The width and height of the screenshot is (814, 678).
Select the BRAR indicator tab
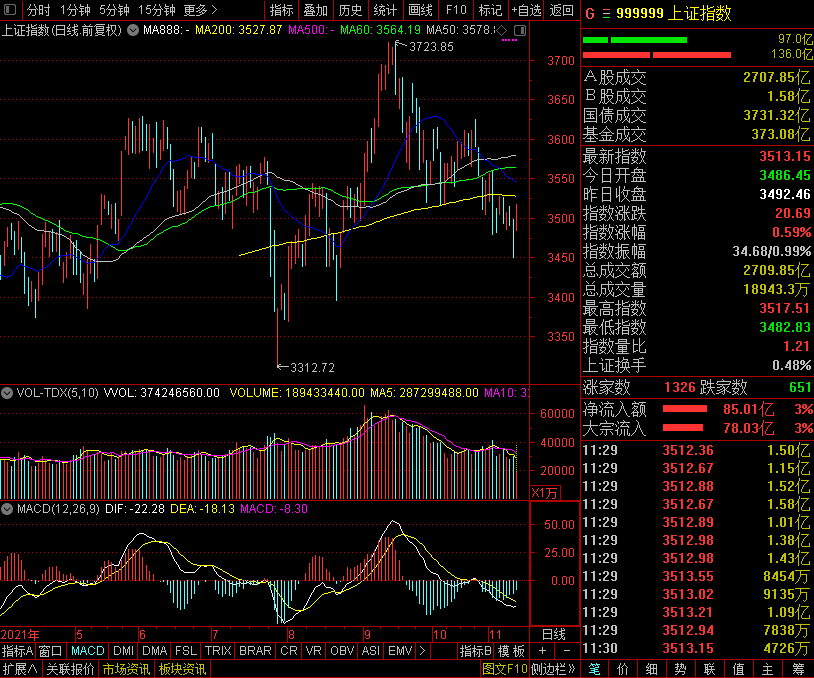click(255, 651)
